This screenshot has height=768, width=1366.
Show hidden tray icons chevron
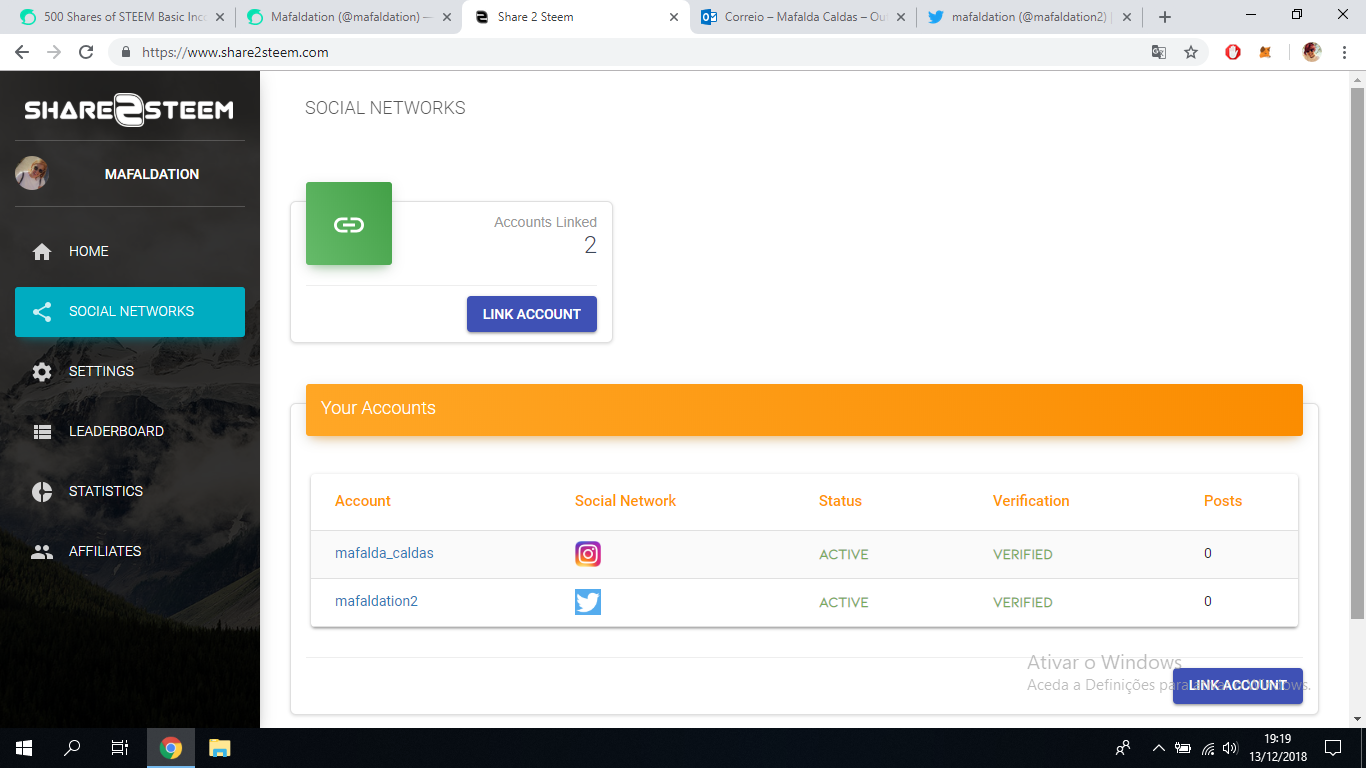[1159, 748]
